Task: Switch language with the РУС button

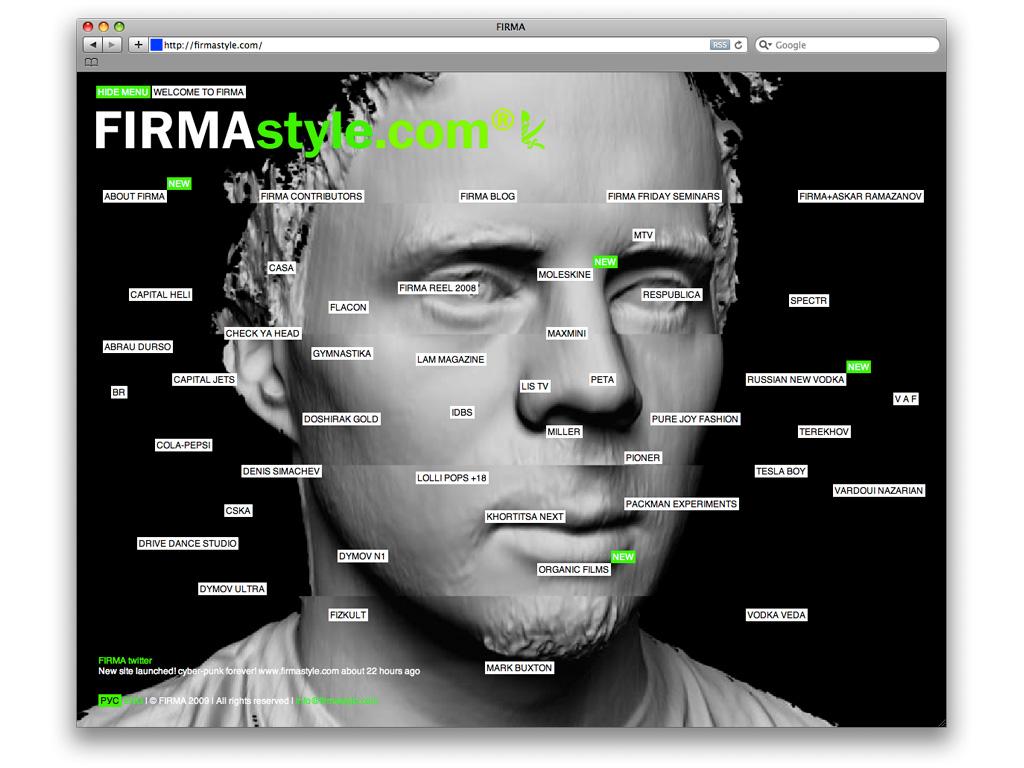Action: click(110, 700)
